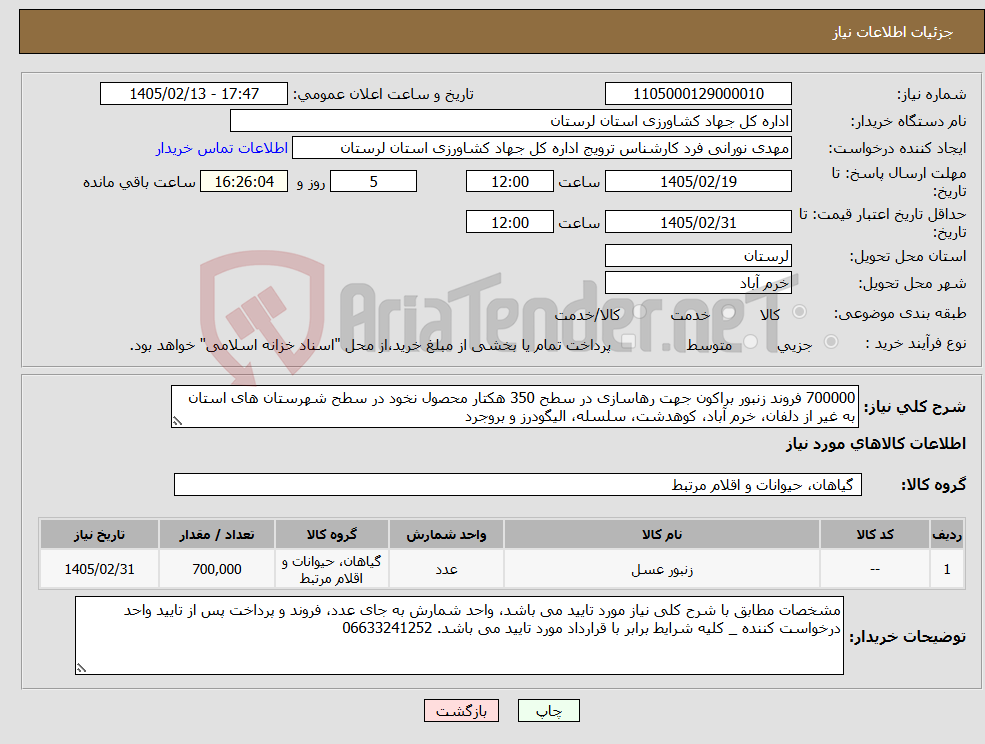Click the بازگشت (back) button
The height and width of the screenshot is (744, 985).
461,711
